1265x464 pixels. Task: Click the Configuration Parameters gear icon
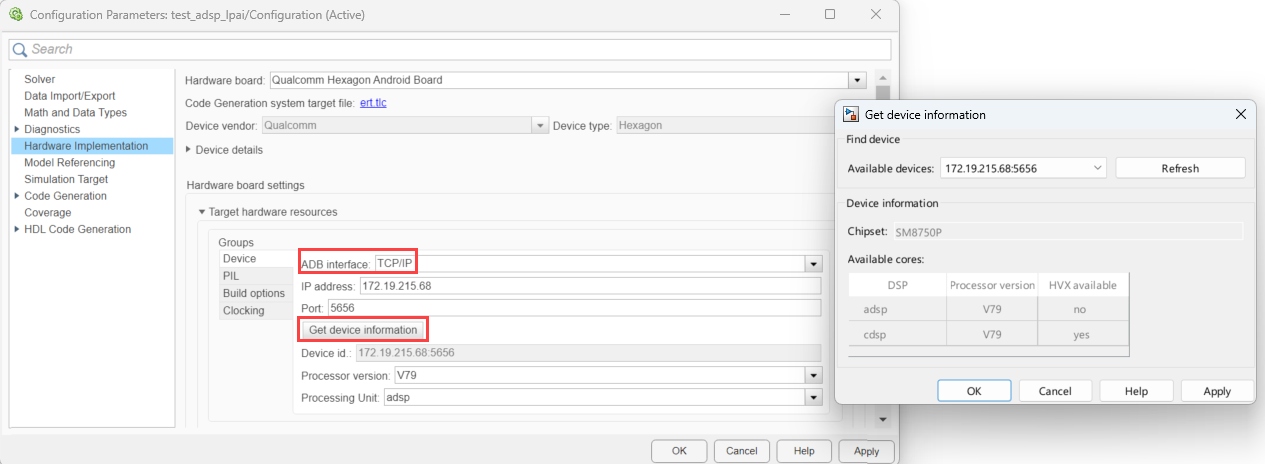[15, 15]
